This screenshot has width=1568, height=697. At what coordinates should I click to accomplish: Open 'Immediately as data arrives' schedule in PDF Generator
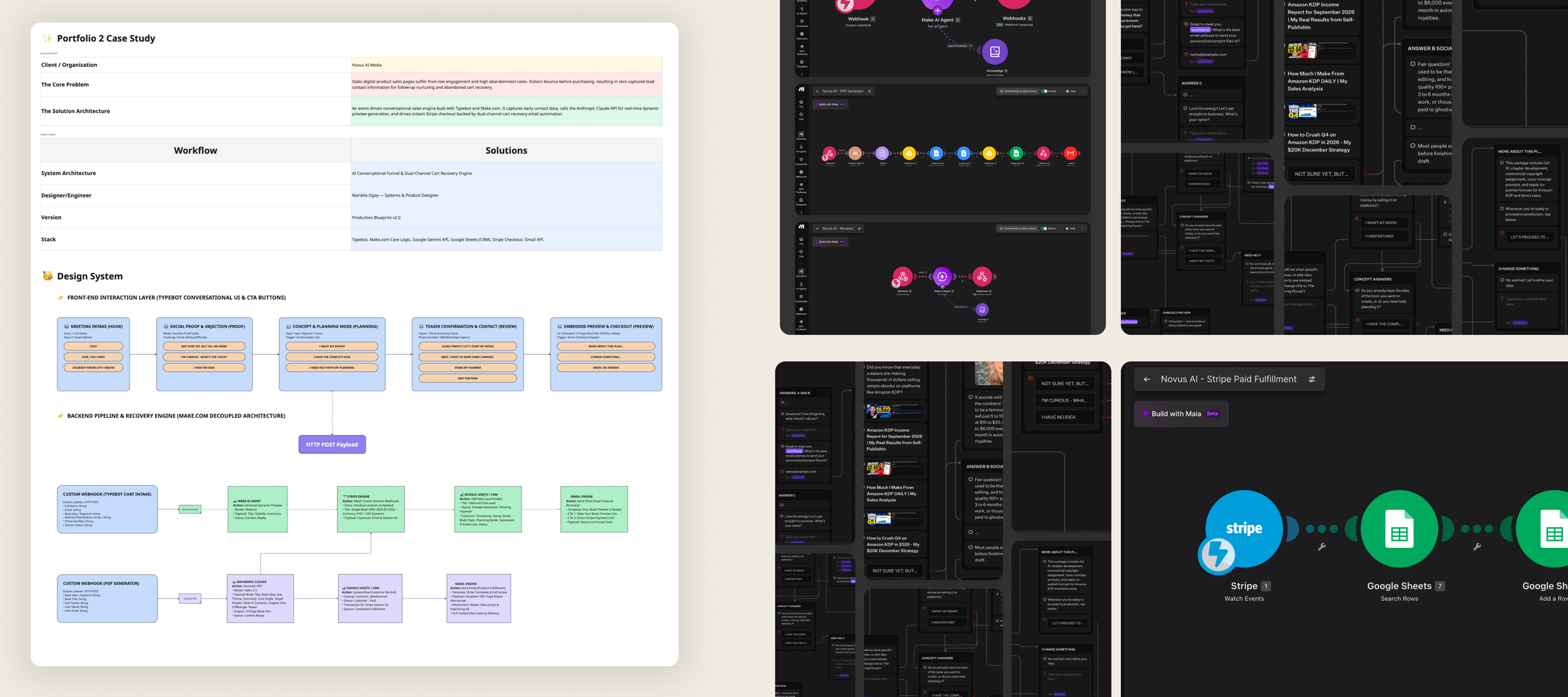(x=1019, y=91)
